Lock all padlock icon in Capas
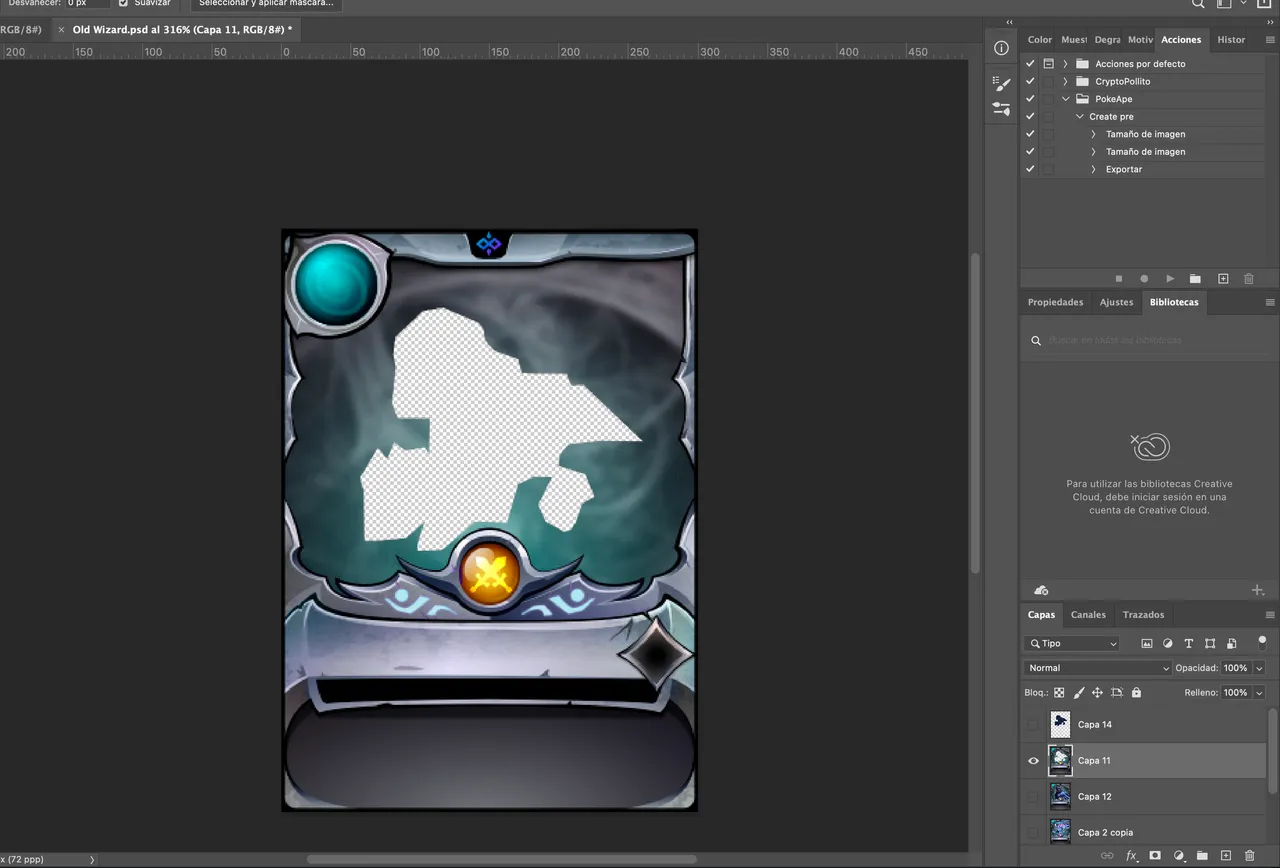 pos(1136,692)
